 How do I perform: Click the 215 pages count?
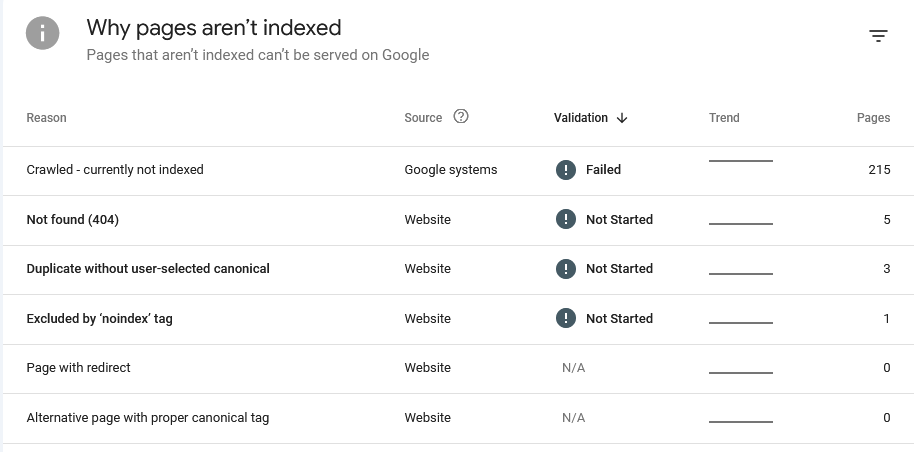(x=879, y=170)
